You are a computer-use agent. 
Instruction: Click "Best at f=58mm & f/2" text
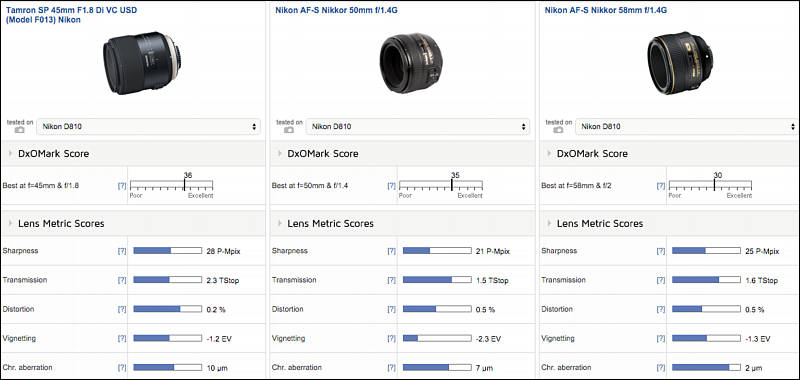576,186
